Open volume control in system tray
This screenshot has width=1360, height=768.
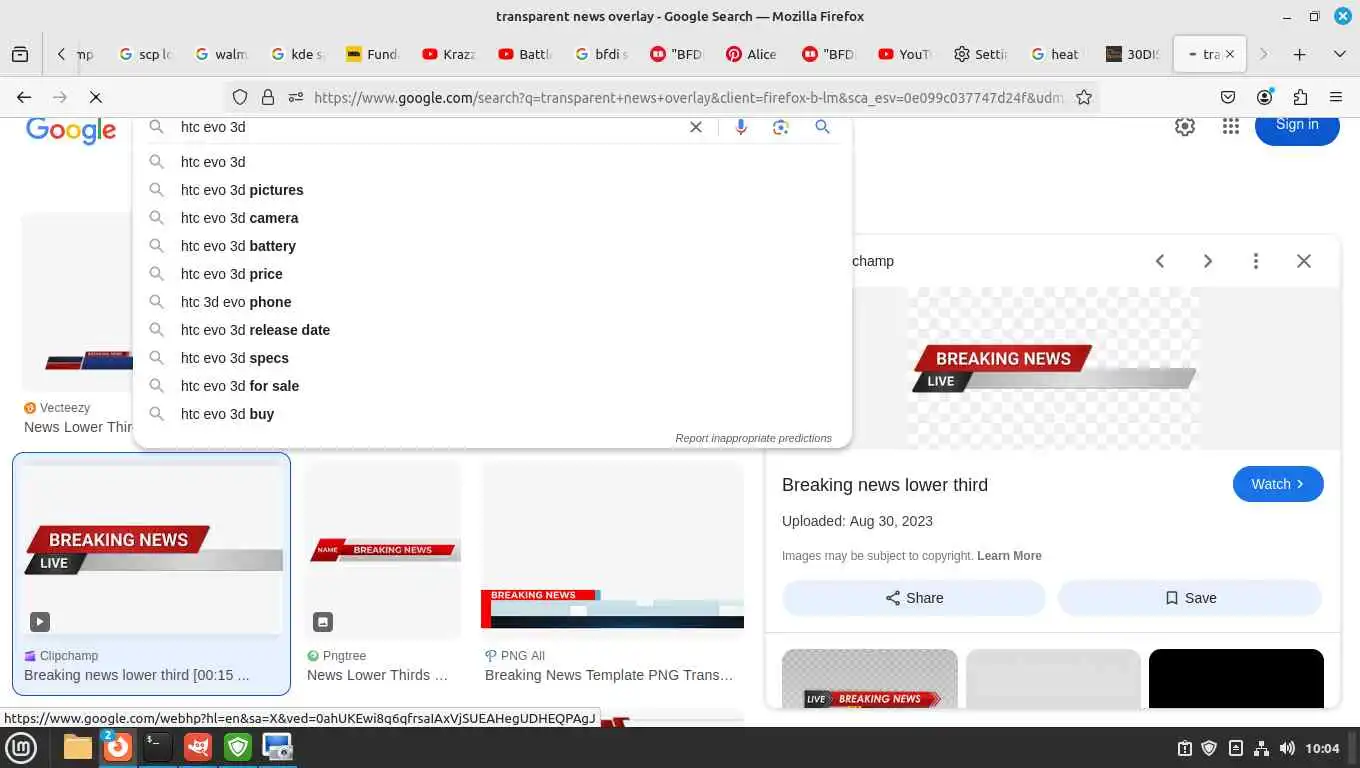point(1287,748)
